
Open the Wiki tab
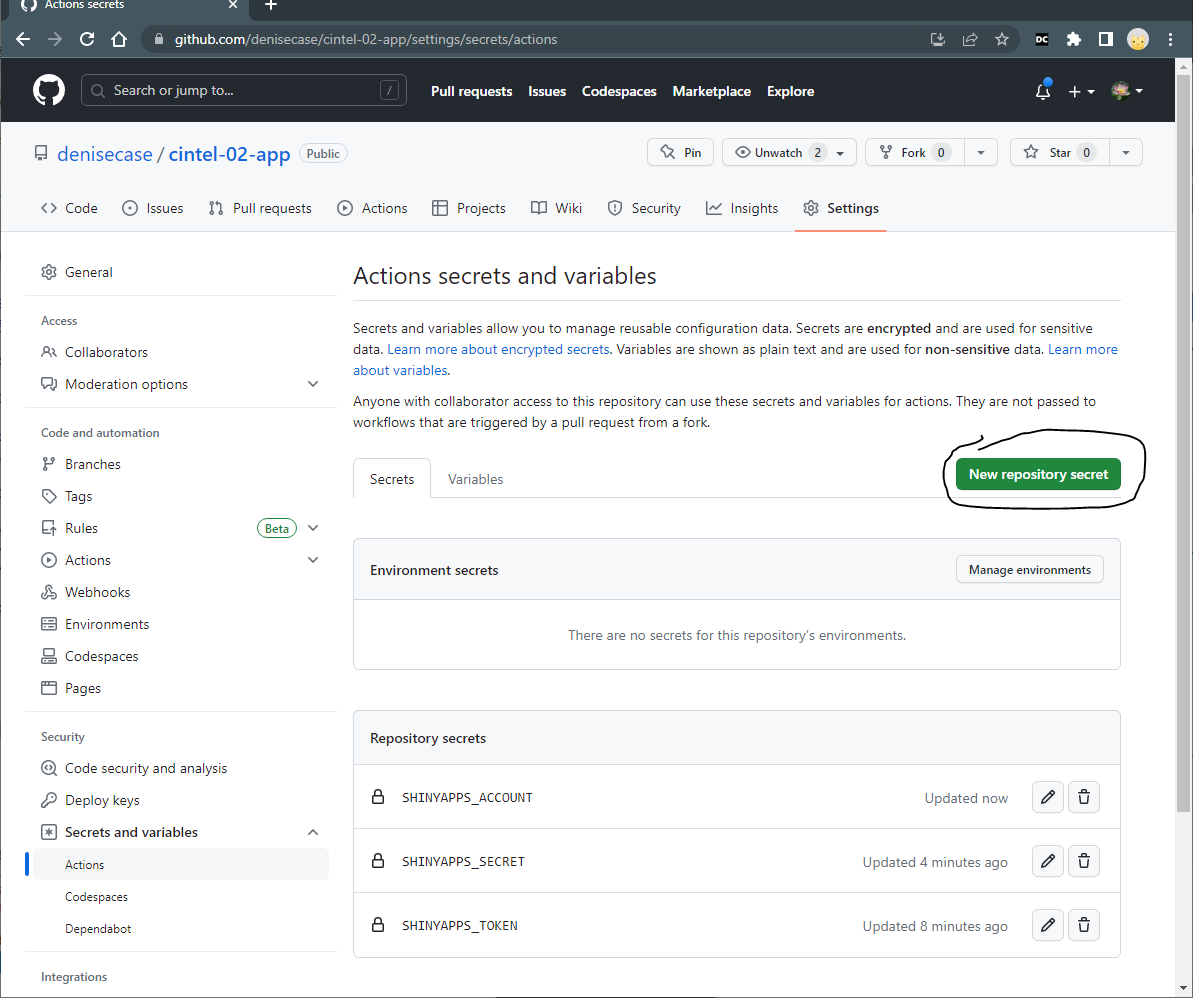coord(556,208)
